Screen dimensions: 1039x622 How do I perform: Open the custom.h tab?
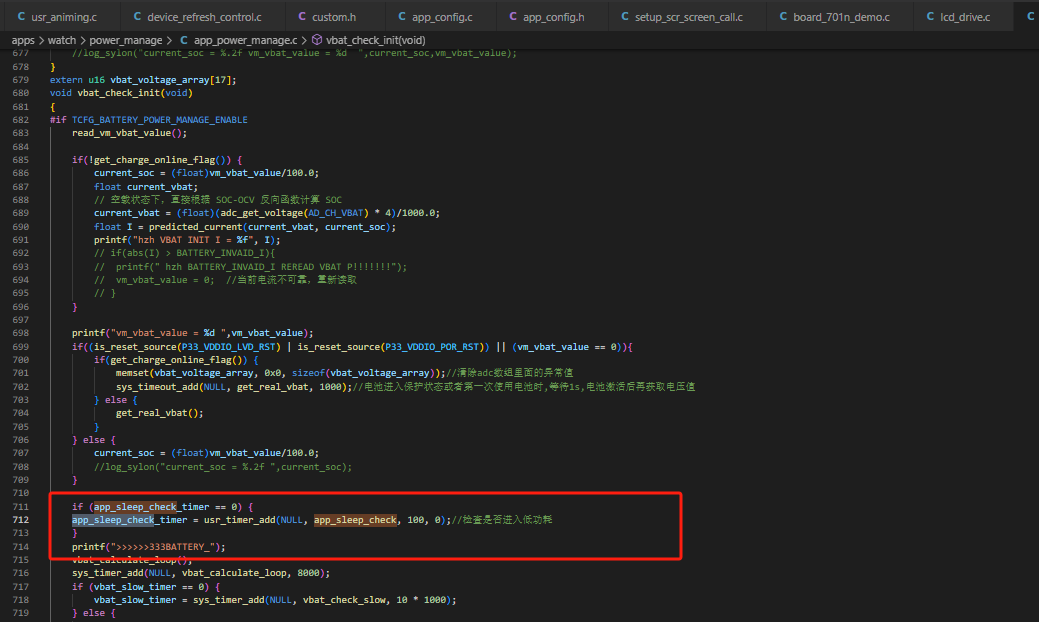pos(327,17)
